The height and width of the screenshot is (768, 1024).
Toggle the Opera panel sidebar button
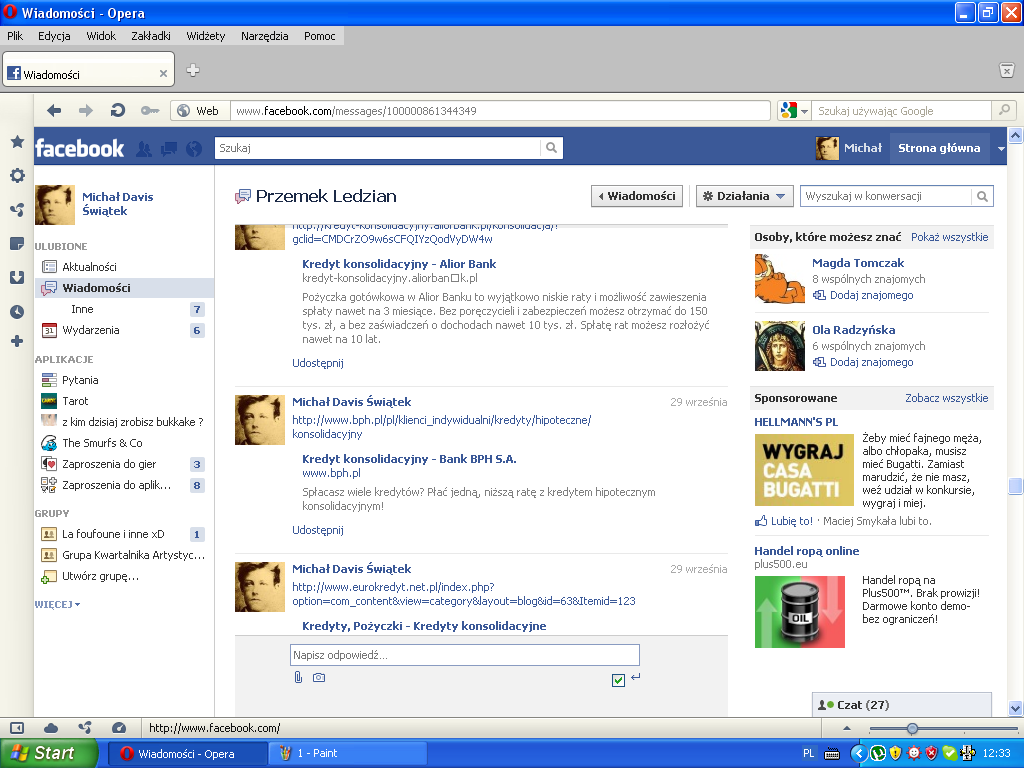17,728
